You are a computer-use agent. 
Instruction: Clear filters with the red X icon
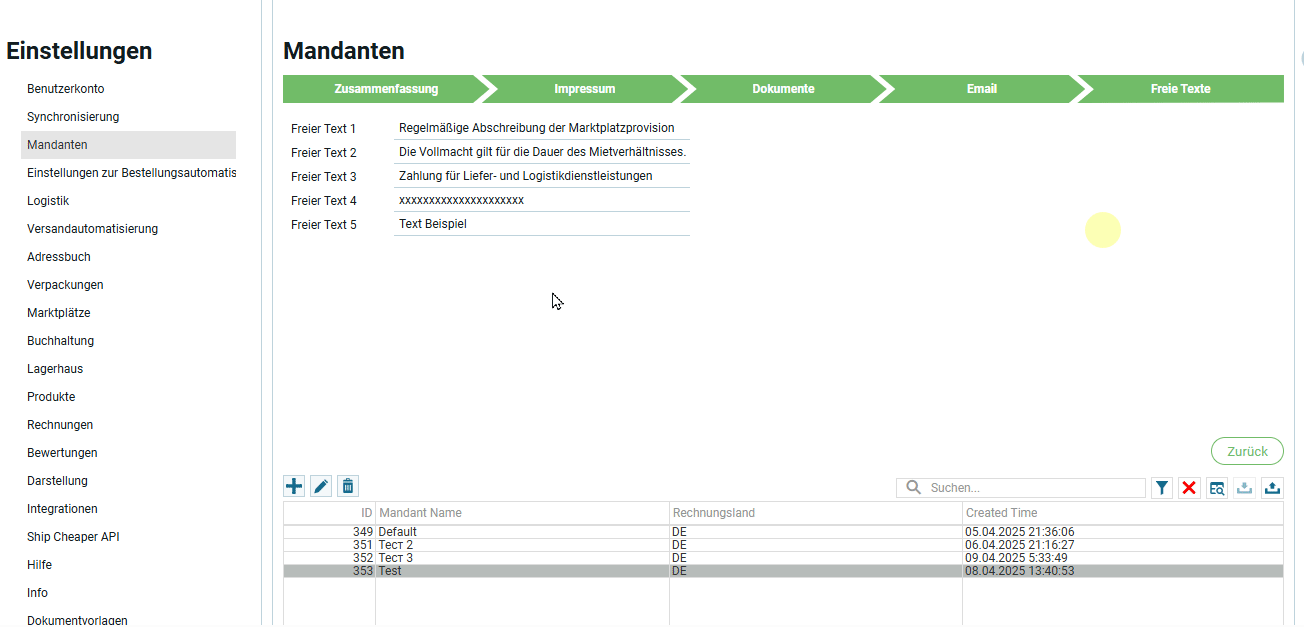pos(1189,488)
